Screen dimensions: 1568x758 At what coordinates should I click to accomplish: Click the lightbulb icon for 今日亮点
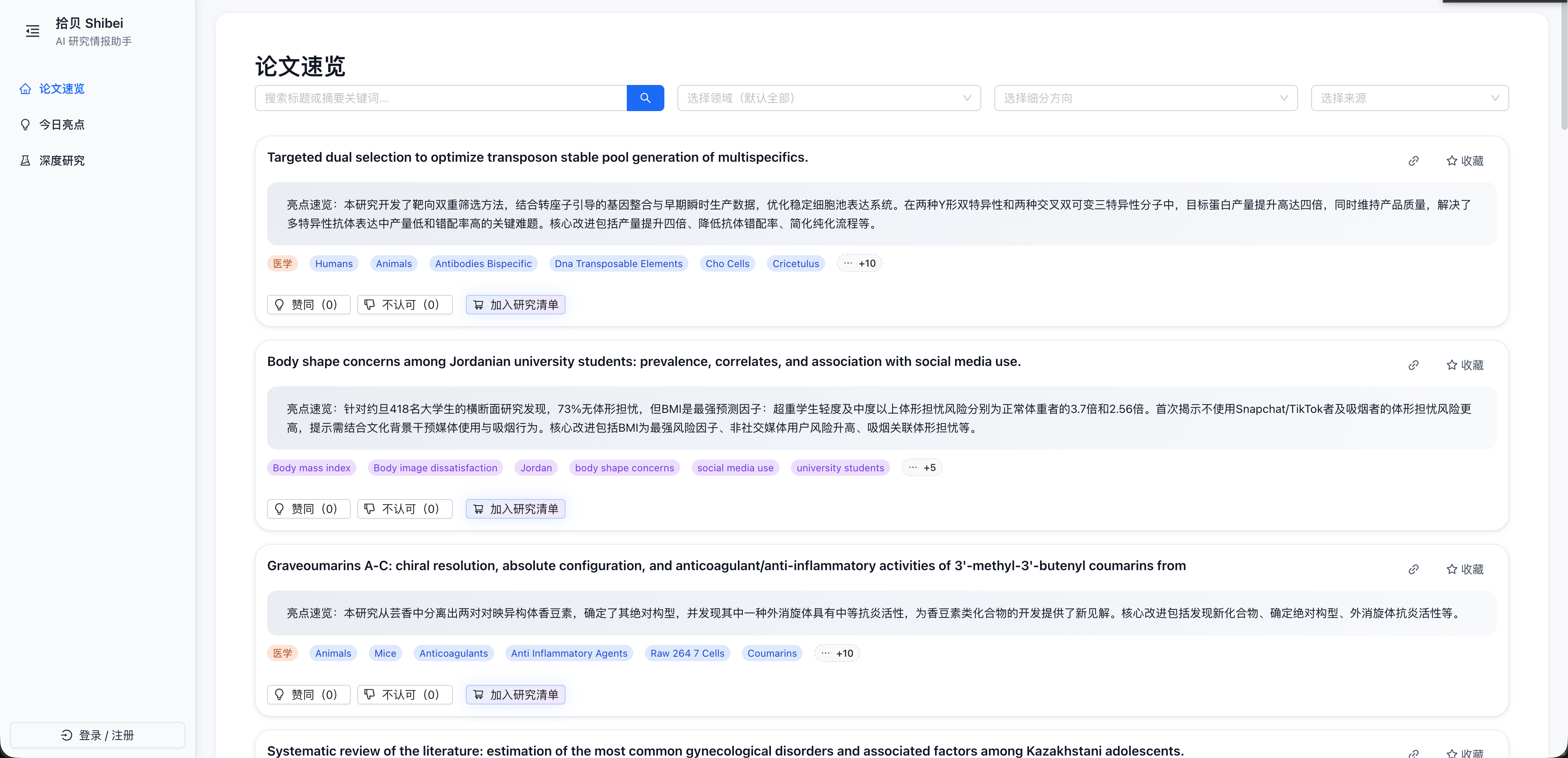coord(25,124)
